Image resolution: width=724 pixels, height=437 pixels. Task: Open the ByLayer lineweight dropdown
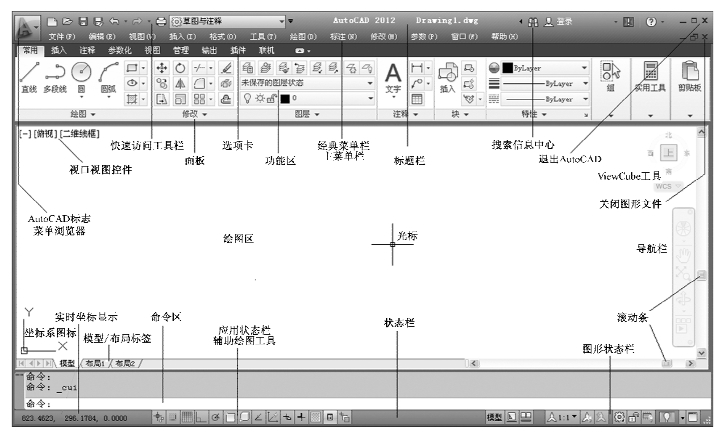click(x=545, y=84)
